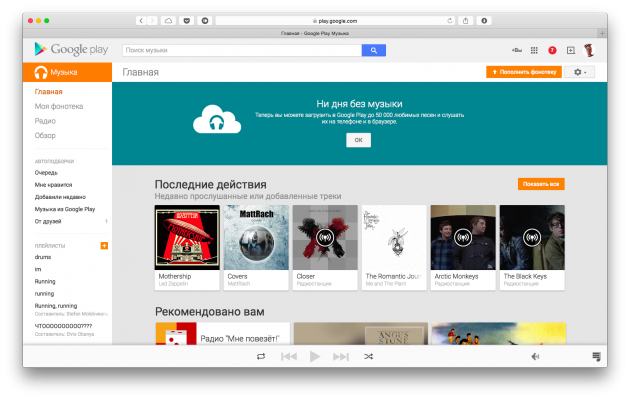The width and height of the screenshot is (630, 400).
Task: Click the Музыка section header
Action: coord(68,72)
